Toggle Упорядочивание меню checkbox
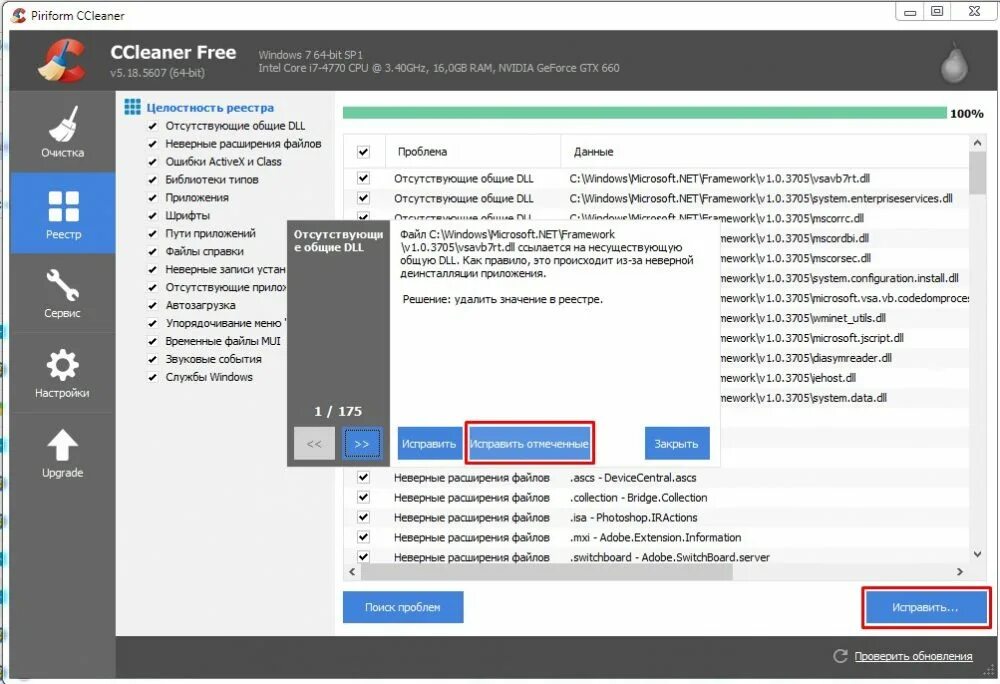The width and height of the screenshot is (1000, 684). click(x=152, y=323)
